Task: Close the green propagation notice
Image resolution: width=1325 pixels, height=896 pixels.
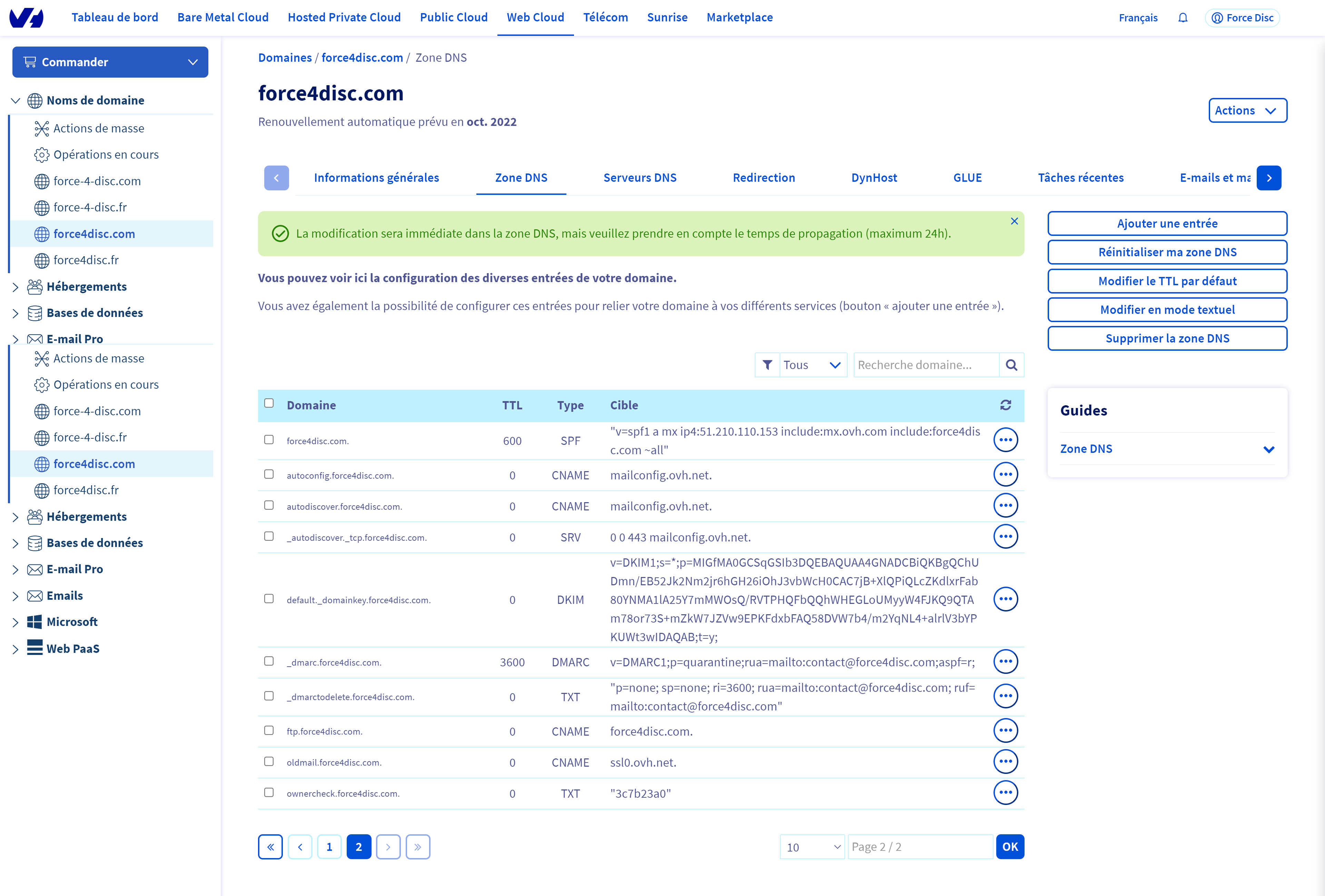Action: click(1014, 221)
